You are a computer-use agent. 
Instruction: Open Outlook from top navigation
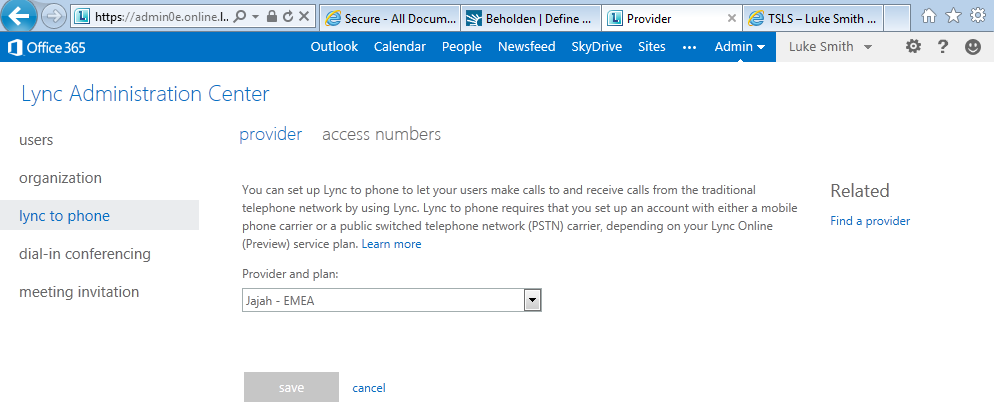334,47
